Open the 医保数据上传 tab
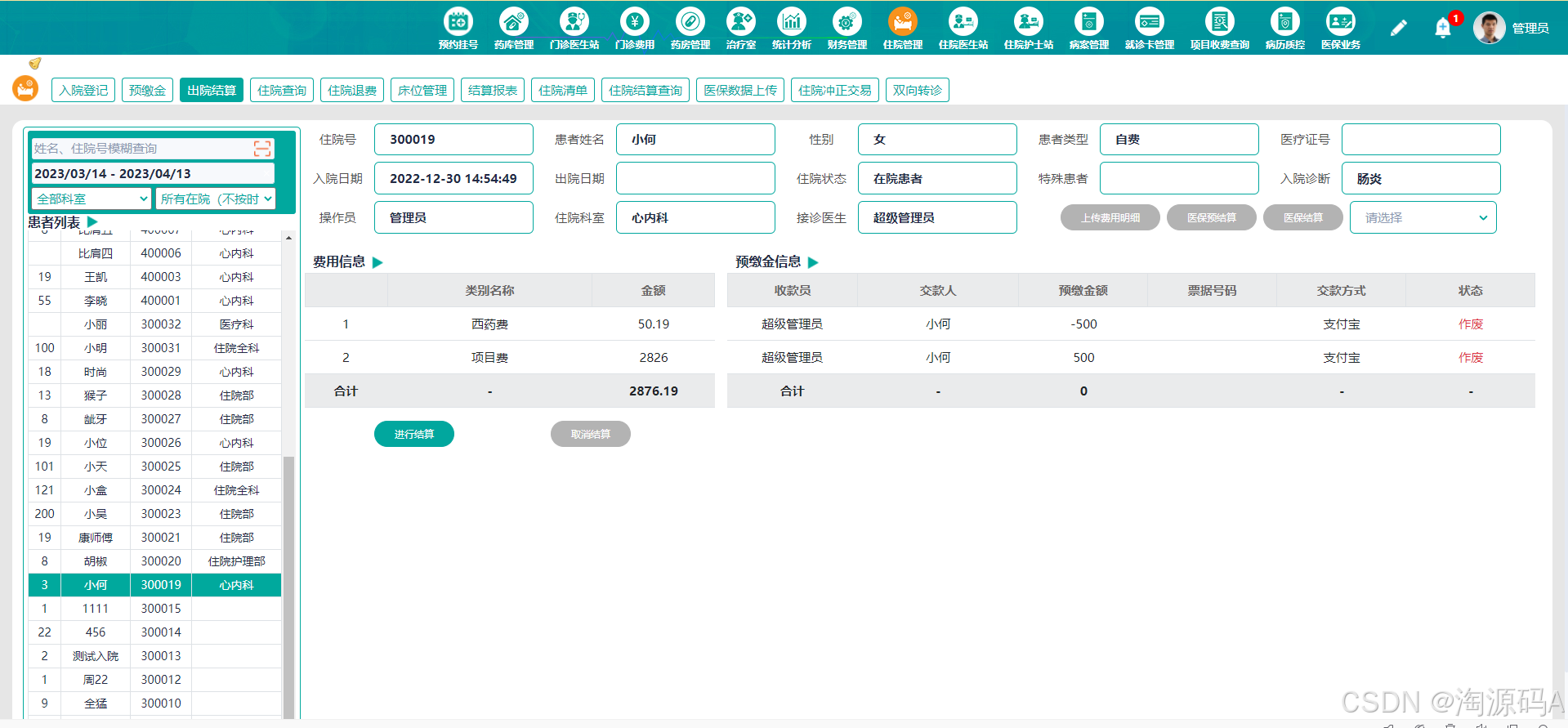This screenshot has width=1568, height=728. pos(740,90)
